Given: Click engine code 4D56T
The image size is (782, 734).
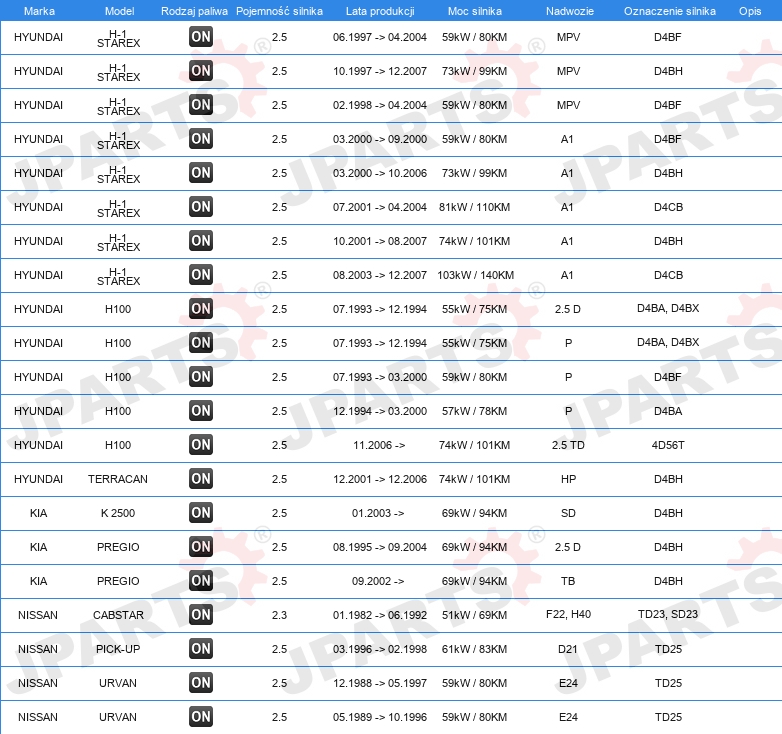Looking at the screenshot, I should 668,445.
